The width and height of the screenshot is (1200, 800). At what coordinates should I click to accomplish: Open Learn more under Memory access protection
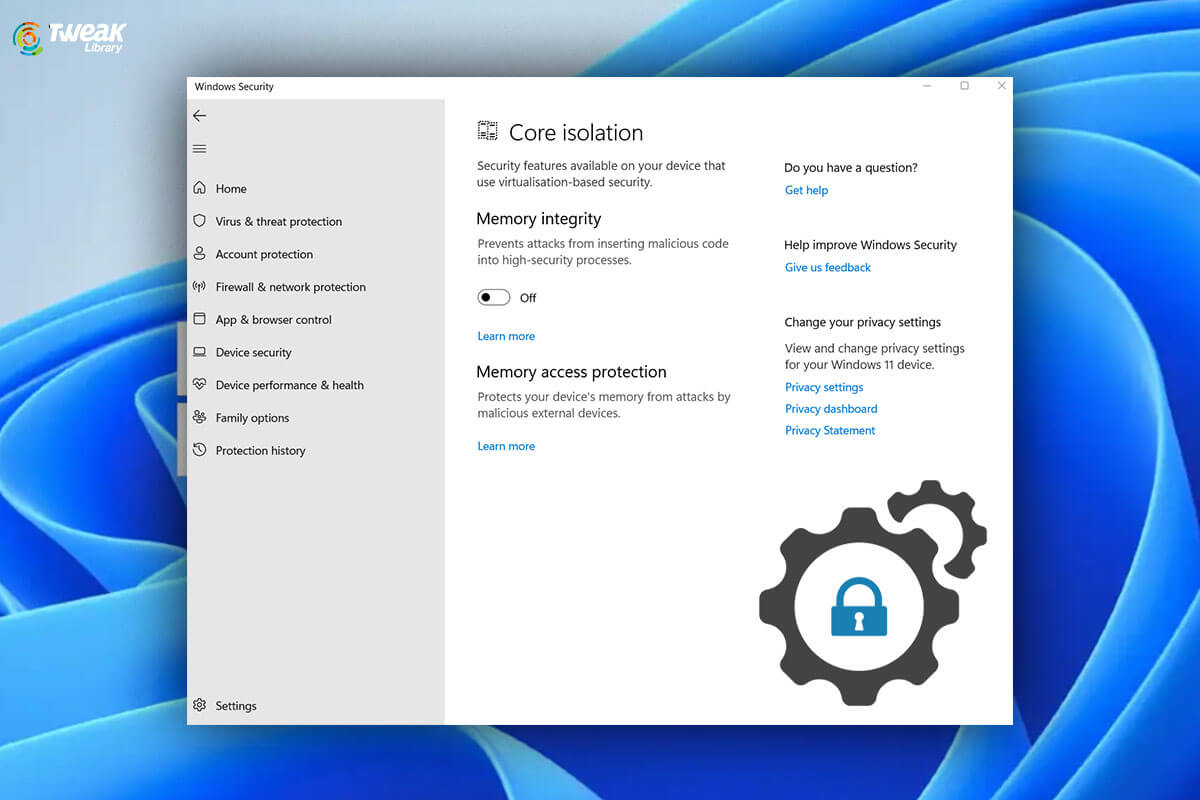[506, 445]
